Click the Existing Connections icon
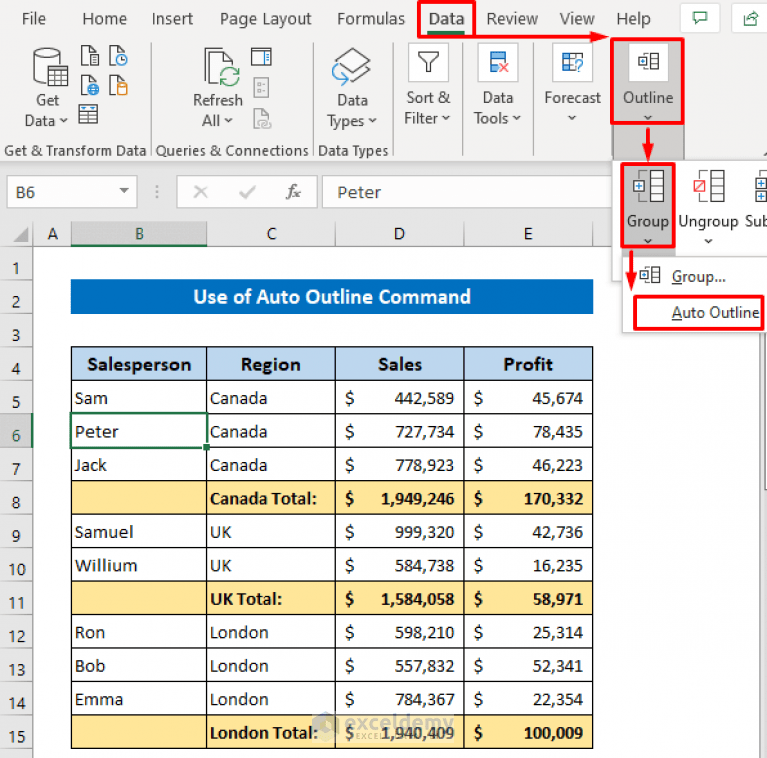 (x=118, y=85)
